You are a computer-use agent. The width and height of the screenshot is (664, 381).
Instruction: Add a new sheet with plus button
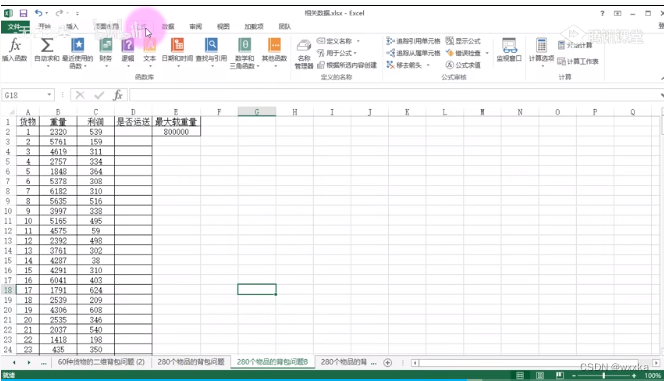coord(387,362)
